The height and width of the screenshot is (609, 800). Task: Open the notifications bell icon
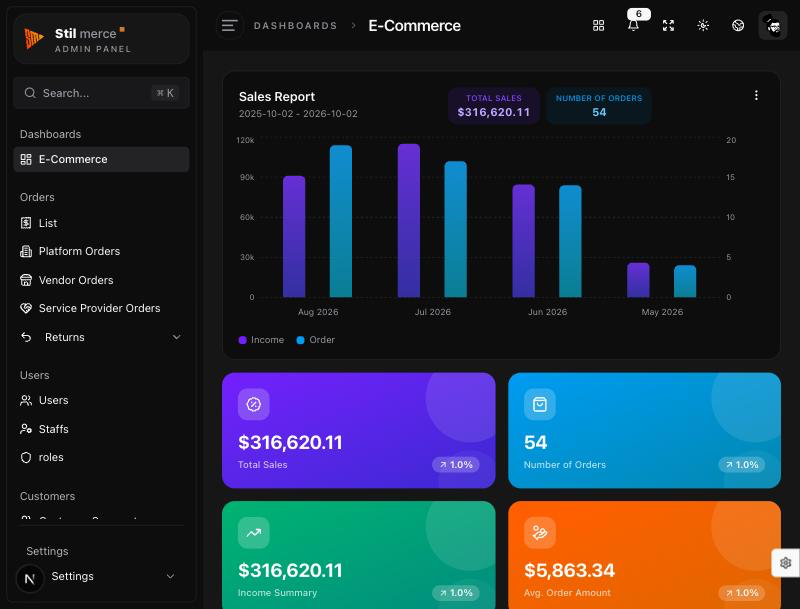pyautogui.click(x=633, y=26)
